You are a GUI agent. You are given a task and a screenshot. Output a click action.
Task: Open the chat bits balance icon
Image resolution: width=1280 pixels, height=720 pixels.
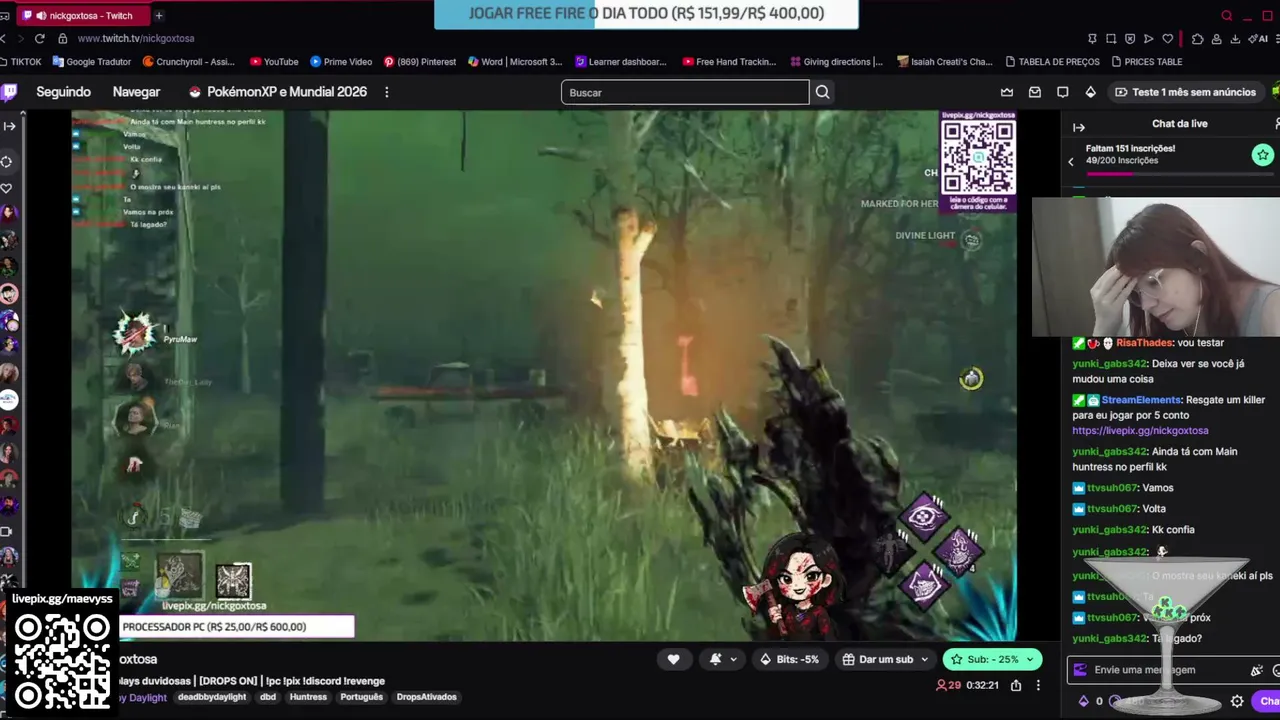[x=1083, y=701]
